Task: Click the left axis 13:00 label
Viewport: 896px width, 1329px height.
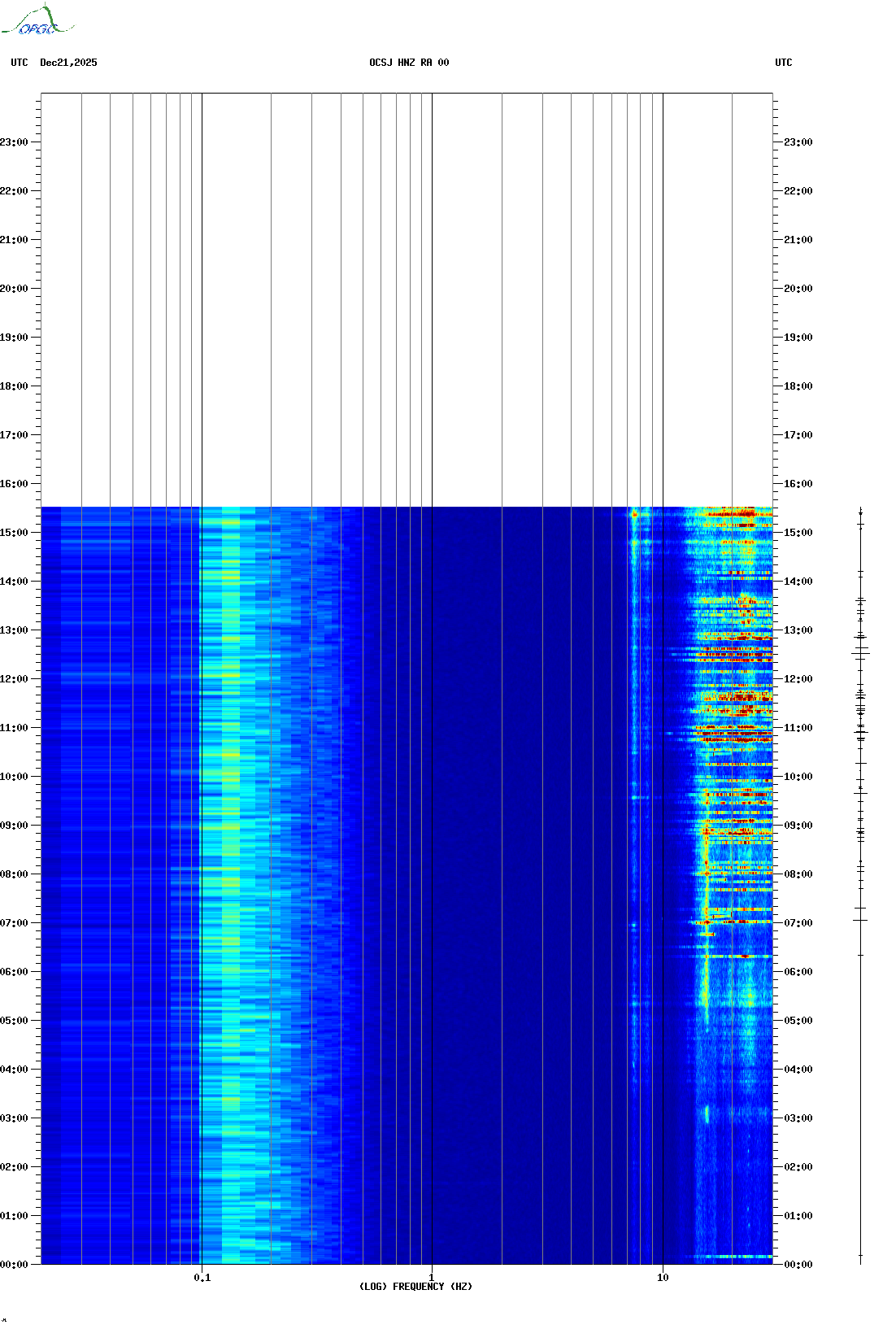Action: pos(14,630)
